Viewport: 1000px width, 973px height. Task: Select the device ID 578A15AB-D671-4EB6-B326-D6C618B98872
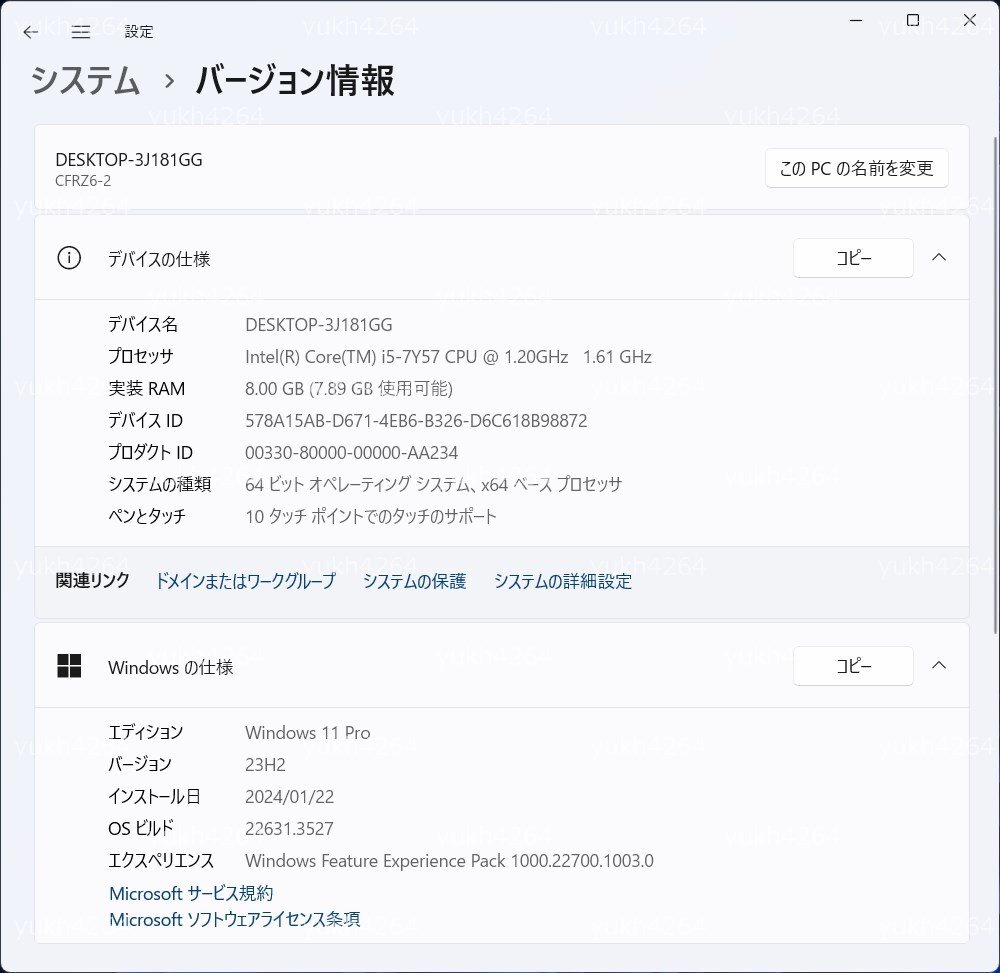coord(416,421)
